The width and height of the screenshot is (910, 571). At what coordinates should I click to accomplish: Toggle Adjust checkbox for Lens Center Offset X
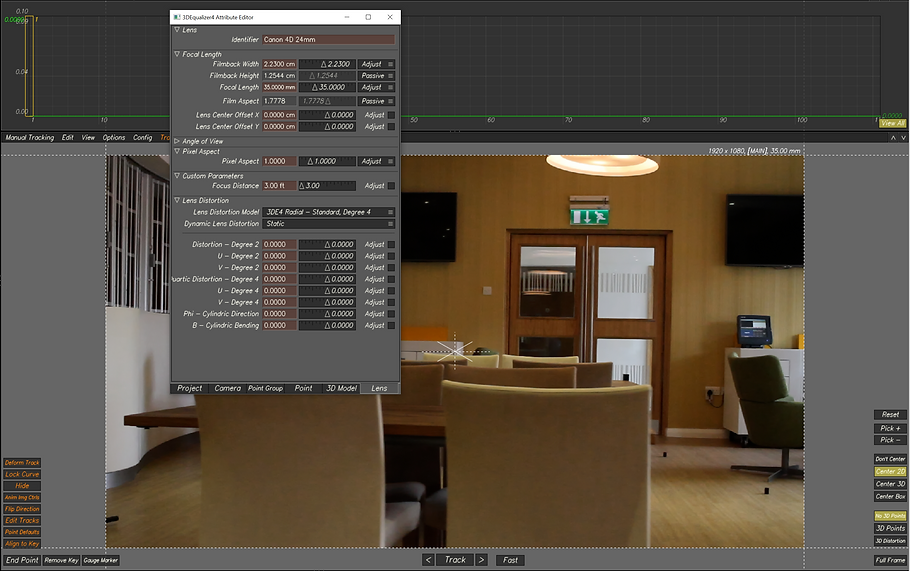[x=391, y=115]
